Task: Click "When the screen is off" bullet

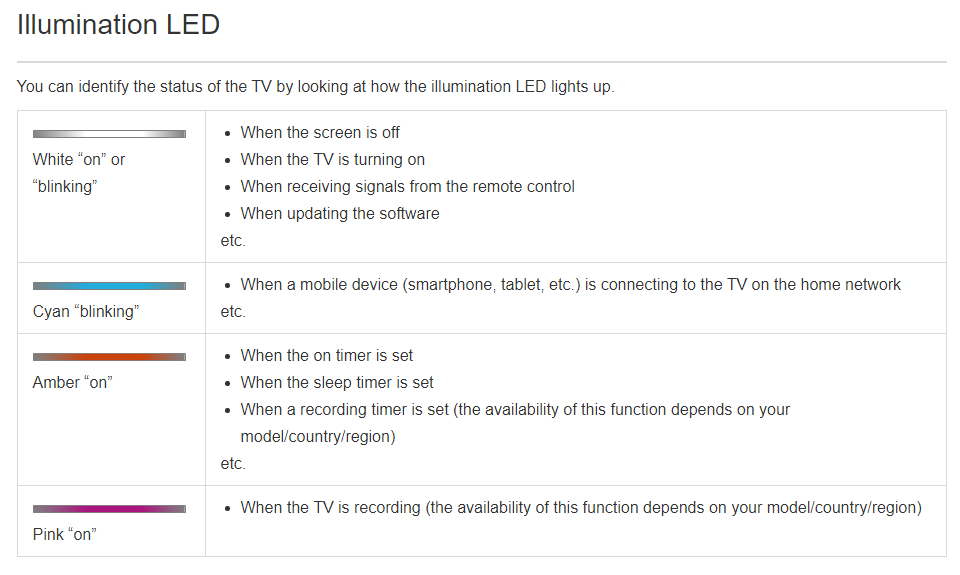Action: point(320,132)
